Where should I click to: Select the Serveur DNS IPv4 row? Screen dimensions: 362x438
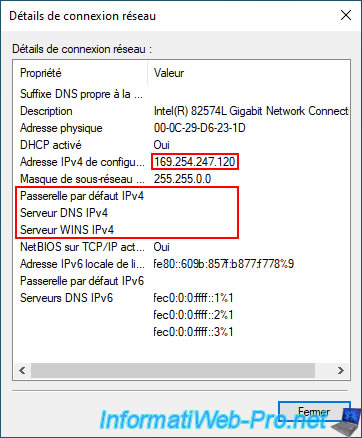point(182,213)
